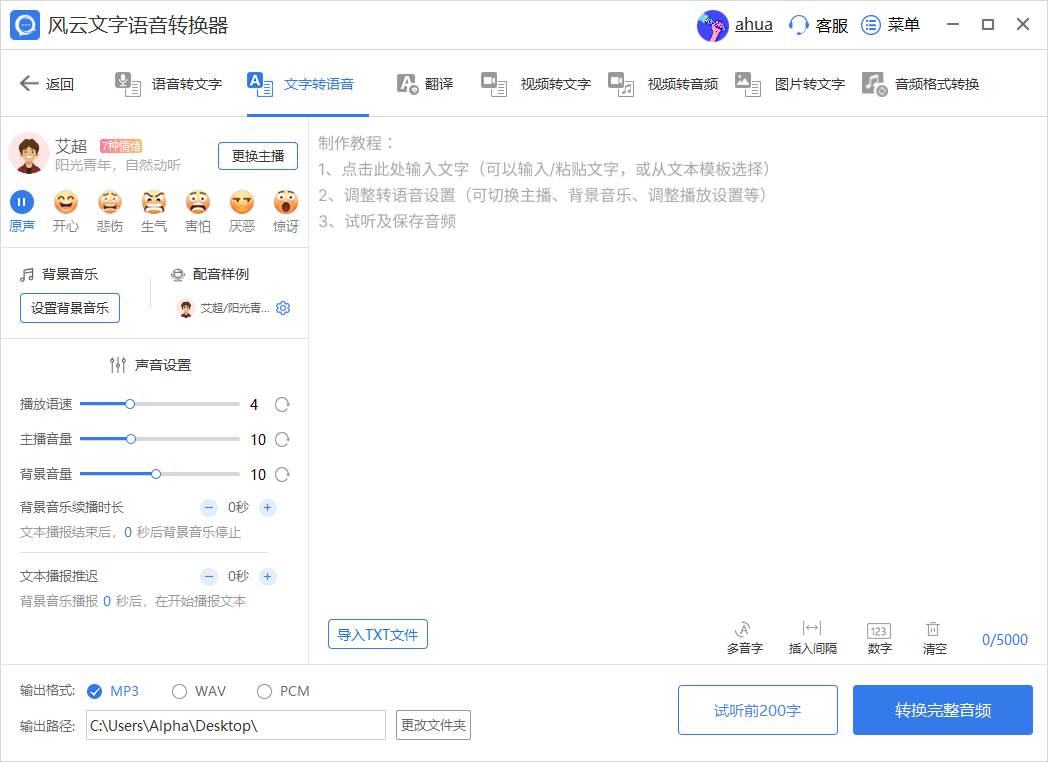Choose the 悲伤 sad emotion face

click(x=110, y=203)
